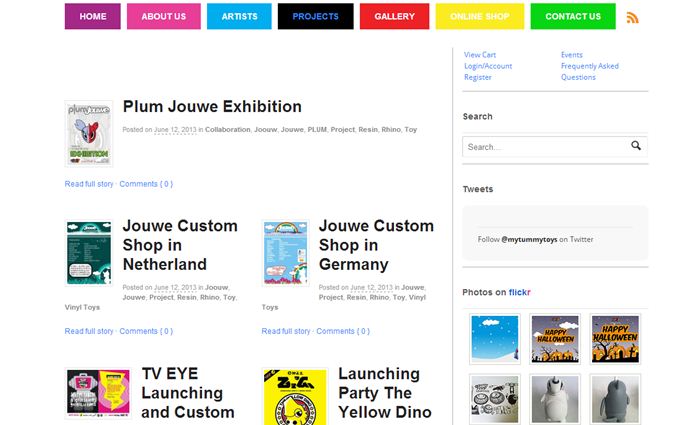This screenshot has width=700, height=425.
Task: Select the ARTISTS menu item
Action: tap(239, 17)
